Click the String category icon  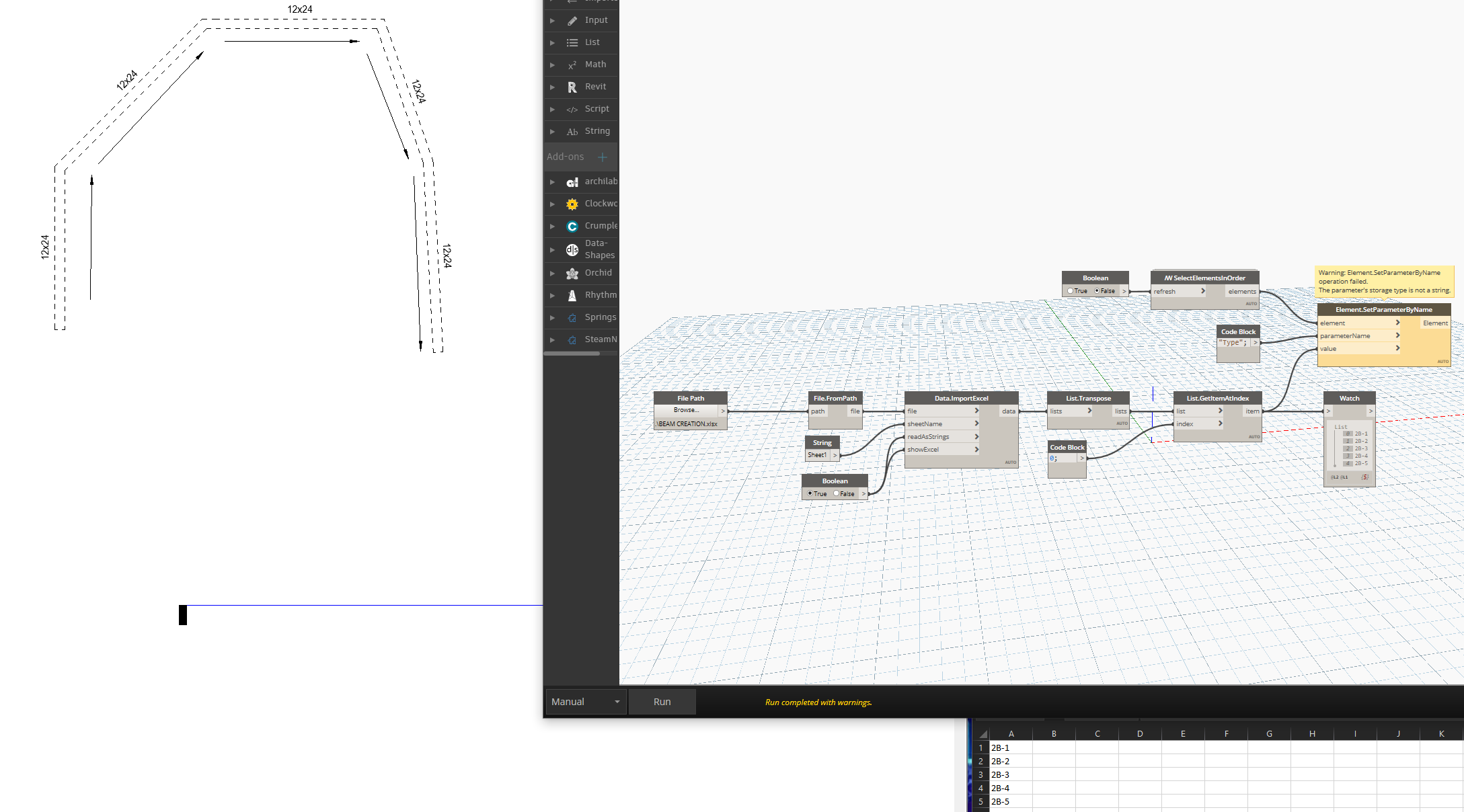pyautogui.click(x=572, y=132)
